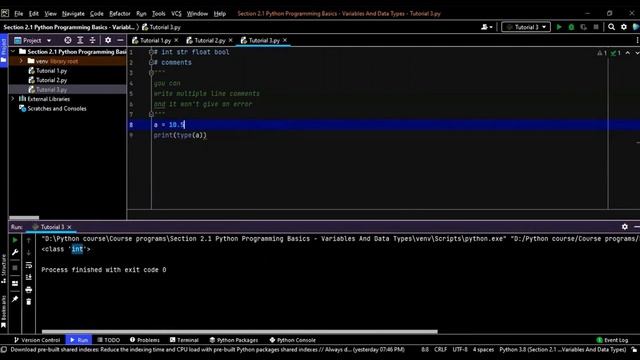Run Tutorial 3 with the green play button
The image size is (640, 360).
point(559,27)
